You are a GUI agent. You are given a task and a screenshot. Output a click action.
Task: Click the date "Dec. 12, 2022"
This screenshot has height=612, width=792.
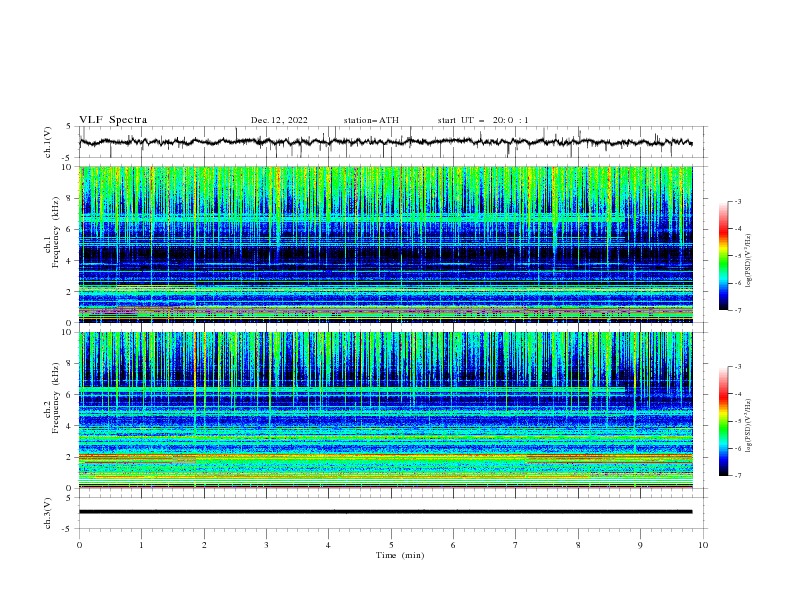pyautogui.click(x=279, y=120)
